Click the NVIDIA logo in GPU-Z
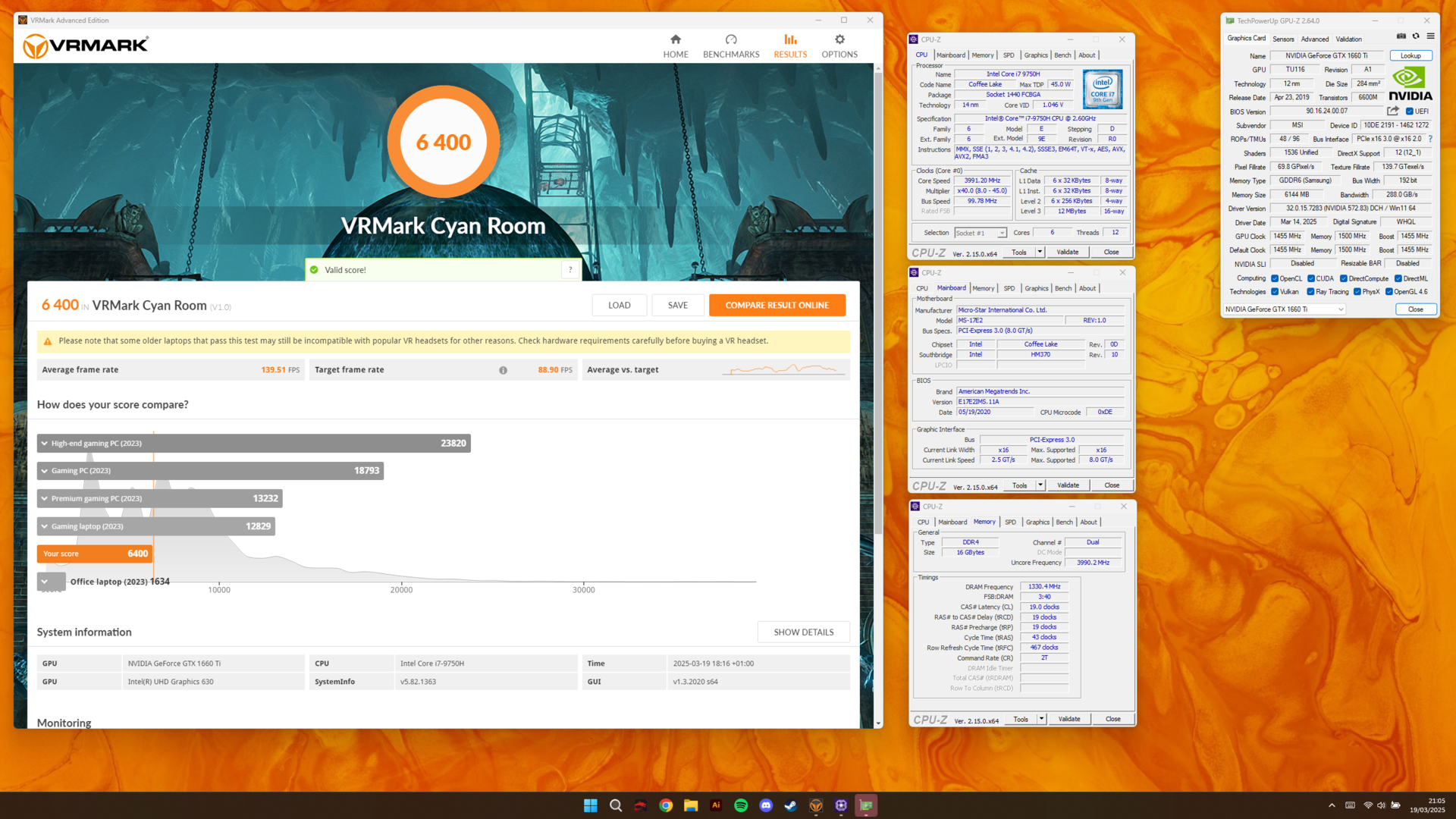 [1410, 83]
